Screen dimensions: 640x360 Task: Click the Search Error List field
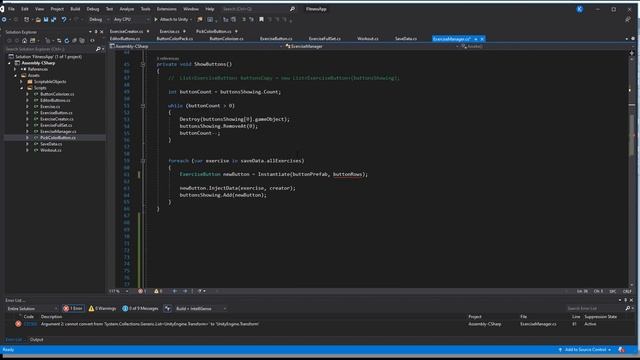[x=595, y=309]
